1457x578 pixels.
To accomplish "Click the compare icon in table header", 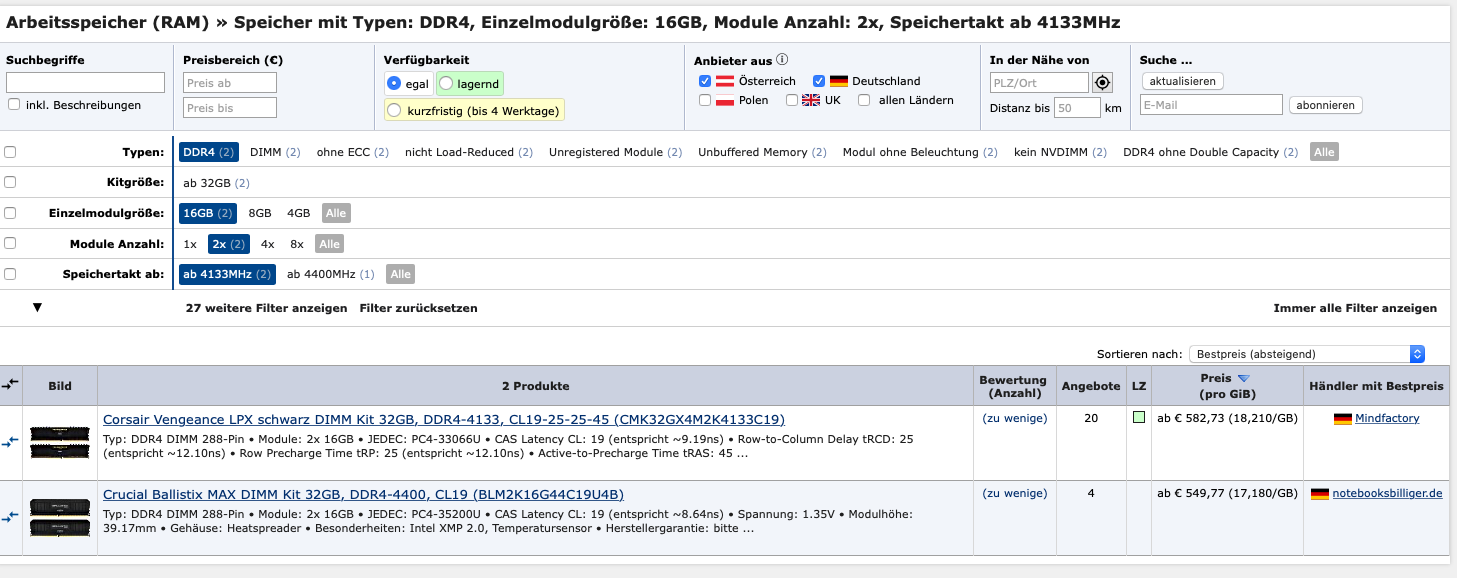I will (11, 385).
